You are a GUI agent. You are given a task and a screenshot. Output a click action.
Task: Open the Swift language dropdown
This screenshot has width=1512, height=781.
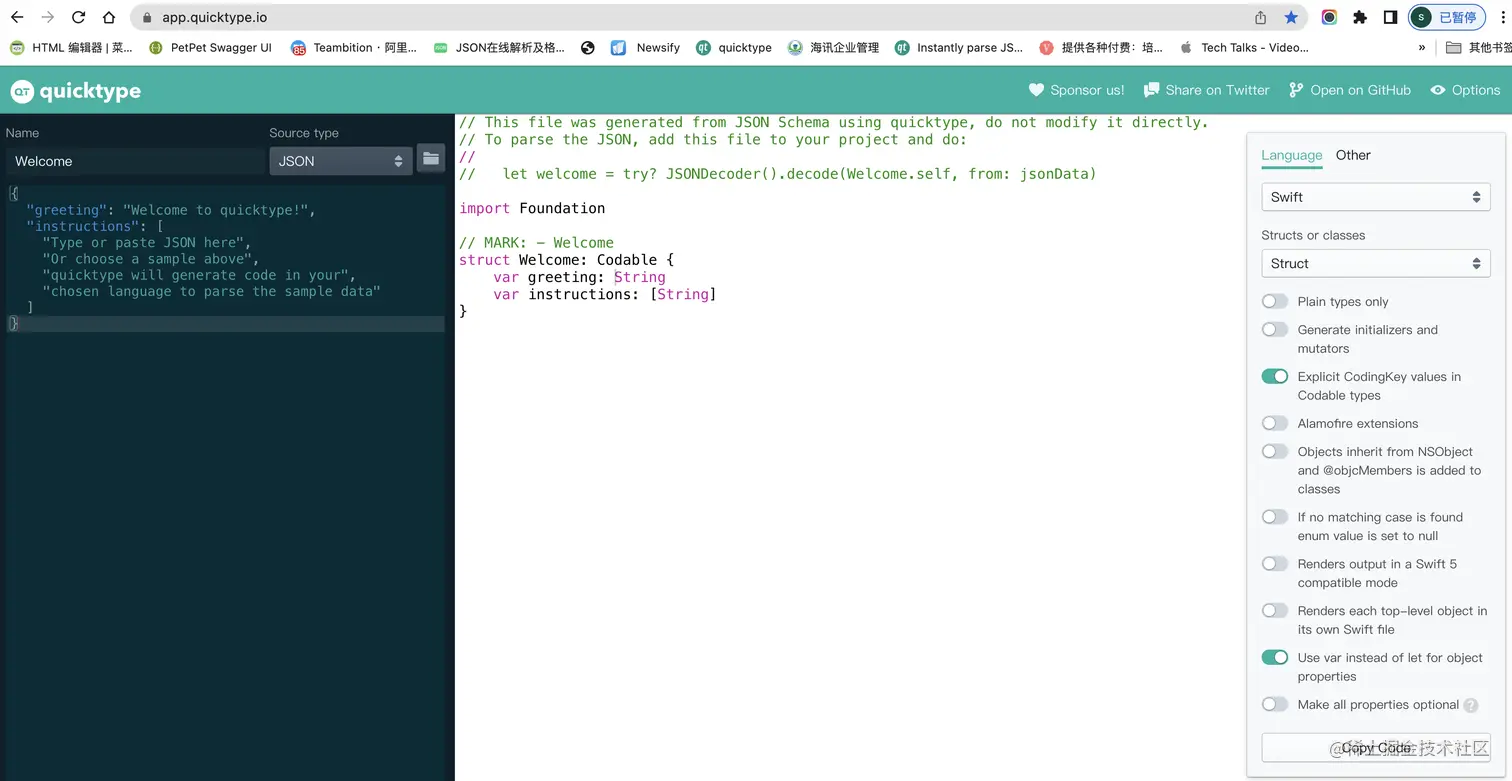(1376, 197)
